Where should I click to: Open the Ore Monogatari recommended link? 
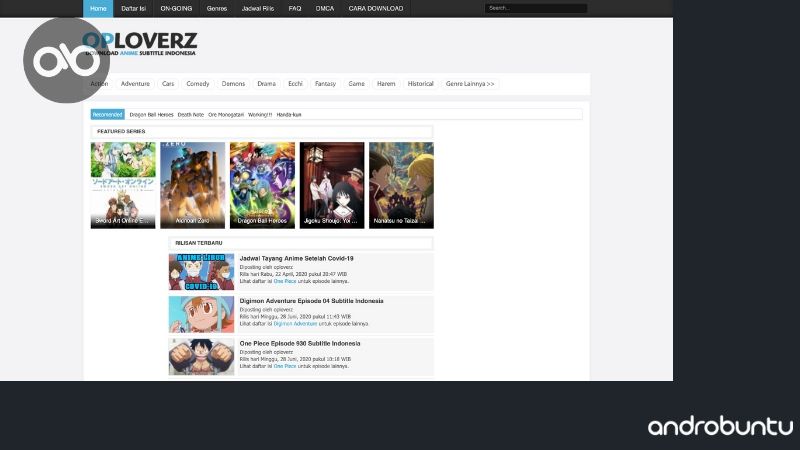(x=226, y=115)
